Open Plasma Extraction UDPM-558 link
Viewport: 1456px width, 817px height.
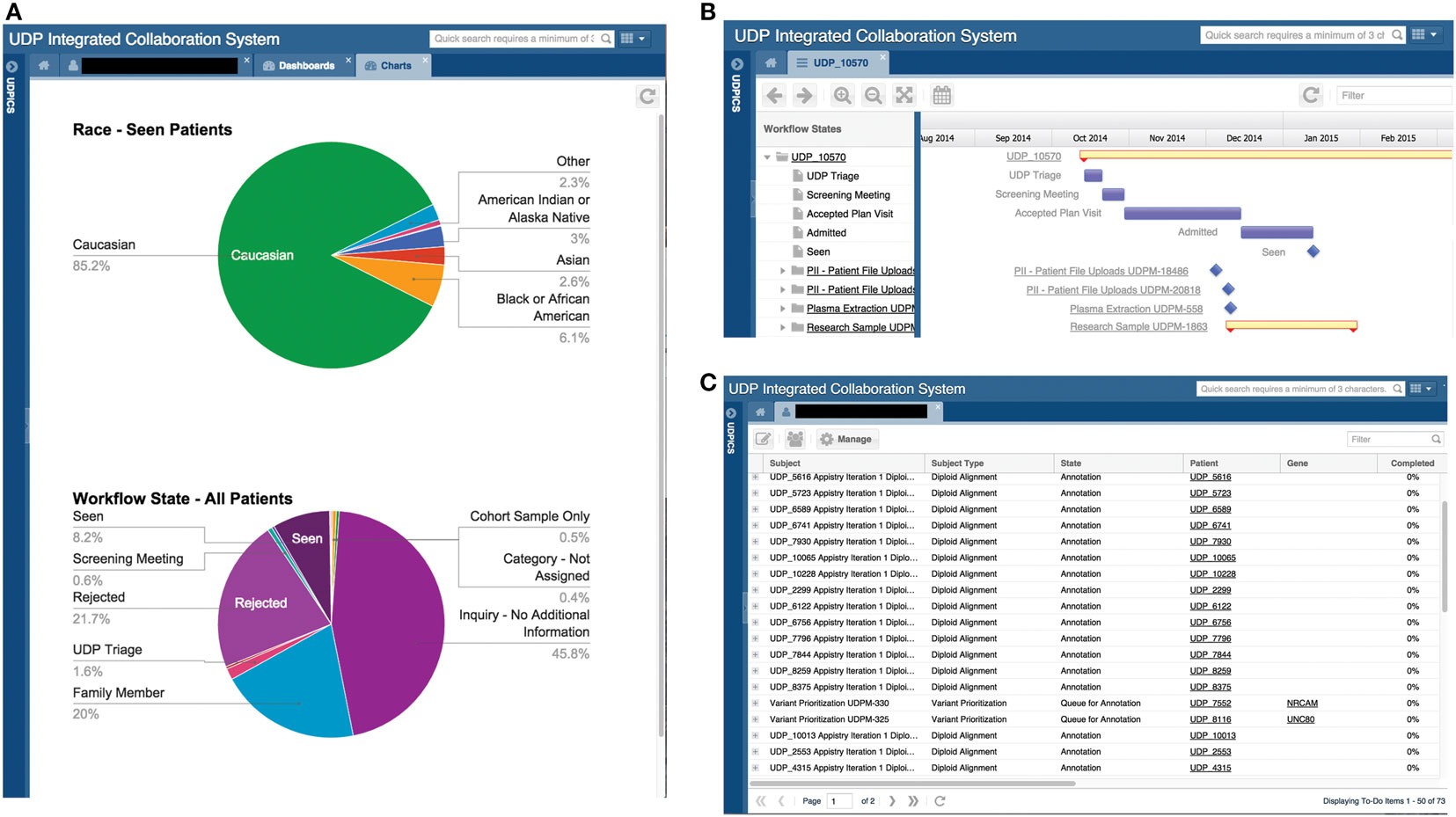[x=1136, y=309]
